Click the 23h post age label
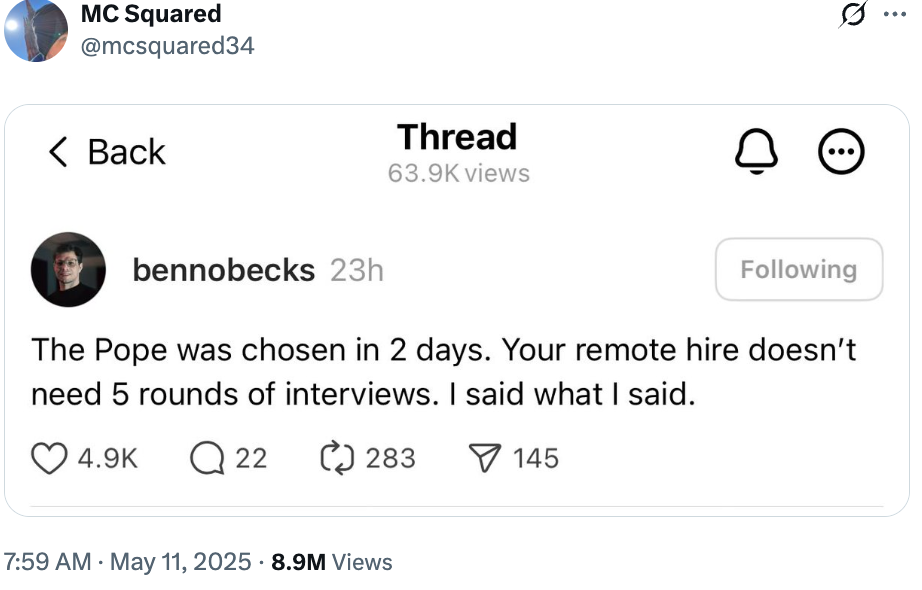The width and height of the screenshot is (922, 590). 356,269
